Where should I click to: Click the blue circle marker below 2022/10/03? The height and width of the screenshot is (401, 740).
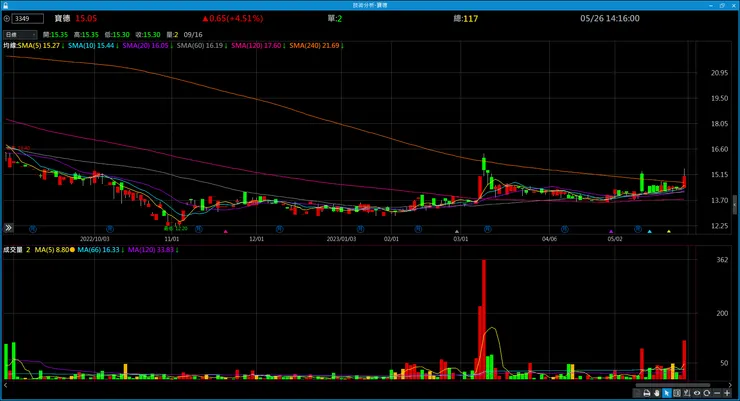110,229
